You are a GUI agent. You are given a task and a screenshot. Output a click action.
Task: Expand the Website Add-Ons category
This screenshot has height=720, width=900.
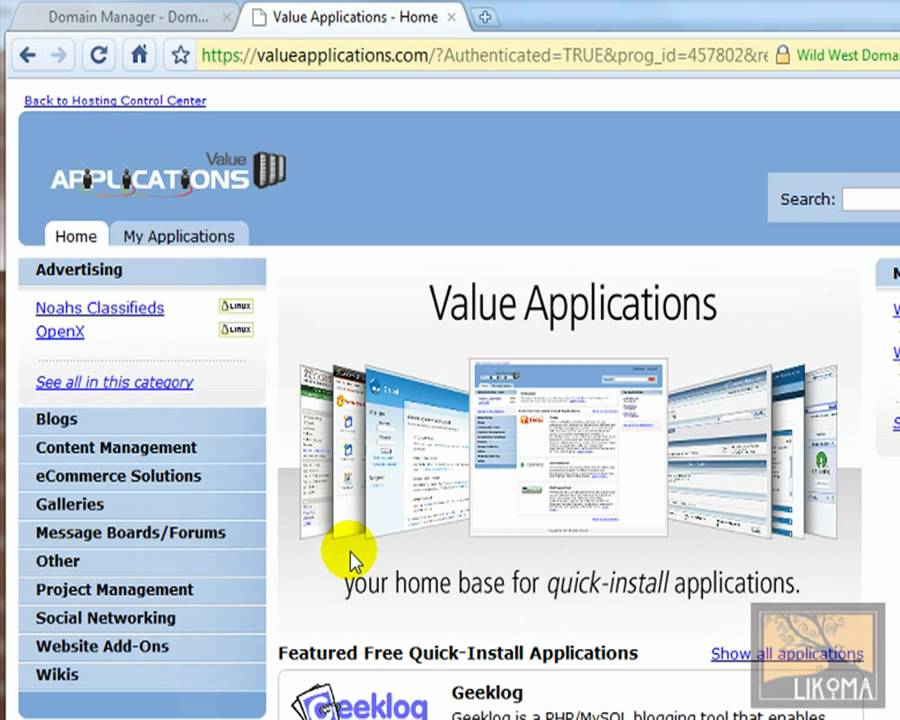tap(142, 647)
